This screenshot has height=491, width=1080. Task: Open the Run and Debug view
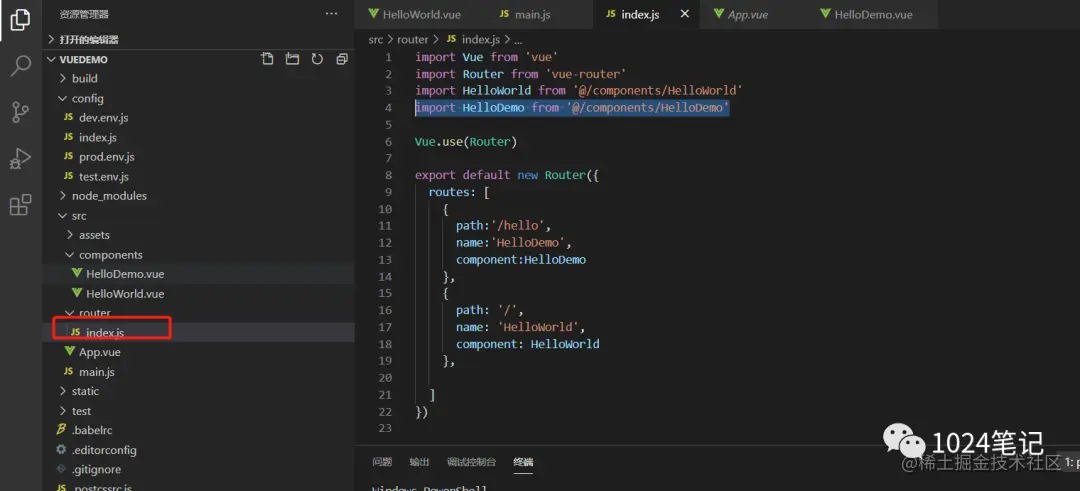(20, 158)
